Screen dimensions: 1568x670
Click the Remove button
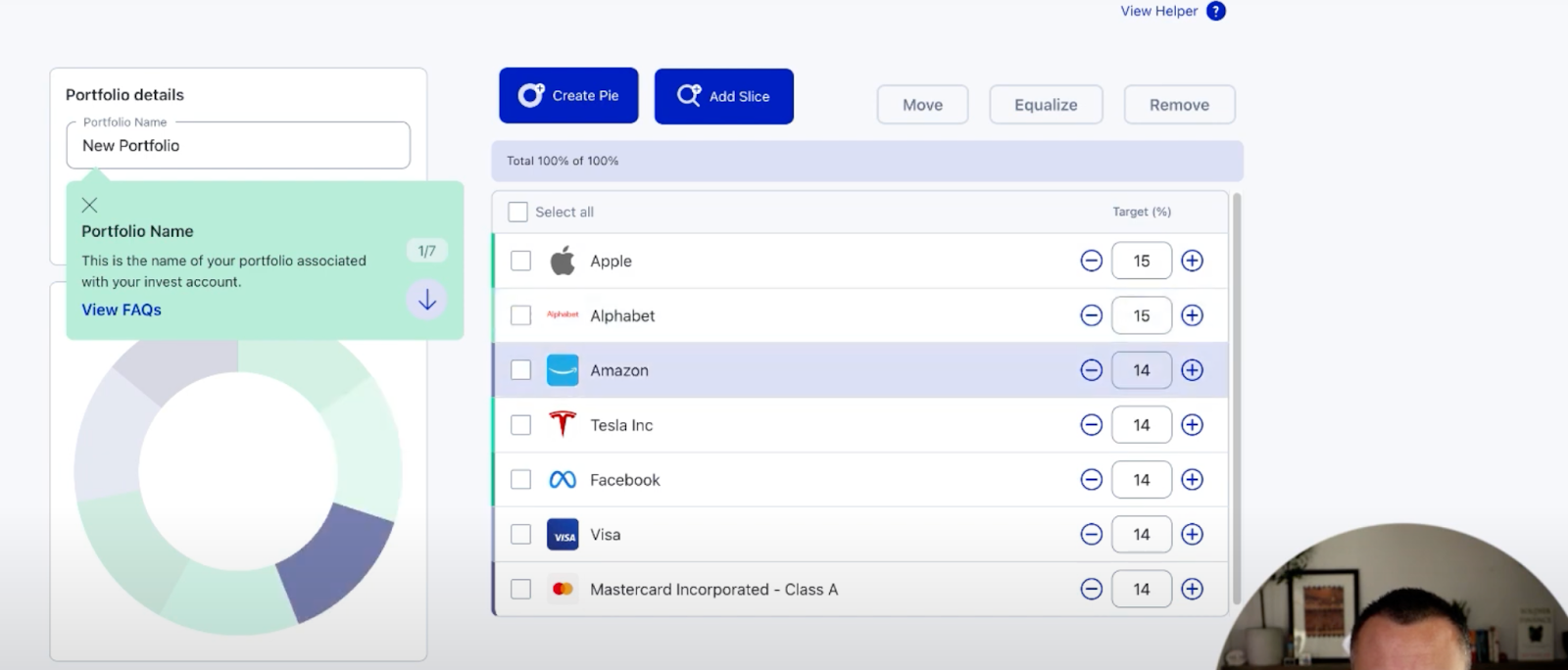(x=1179, y=105)
